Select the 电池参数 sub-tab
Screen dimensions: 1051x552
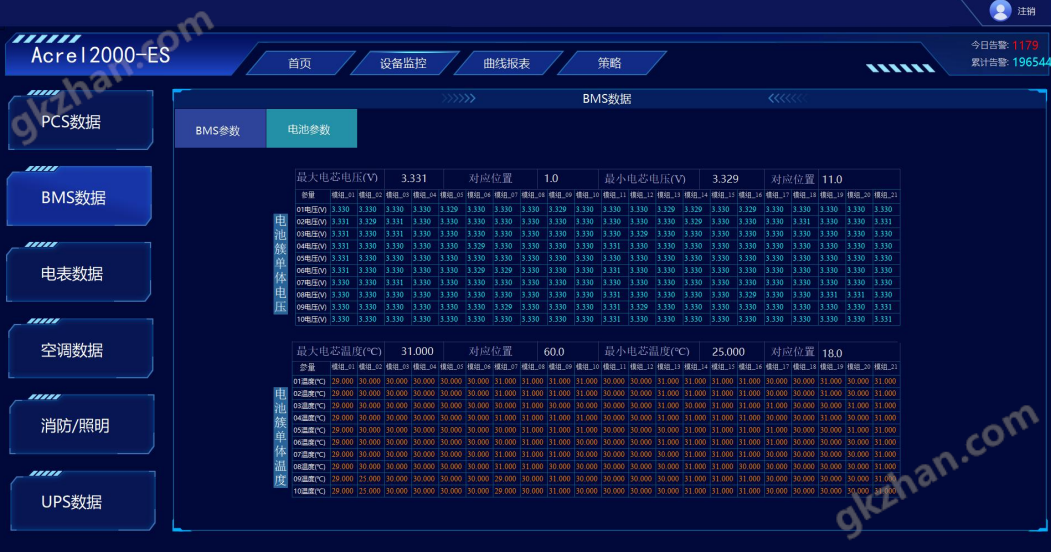tap(312, 128)
